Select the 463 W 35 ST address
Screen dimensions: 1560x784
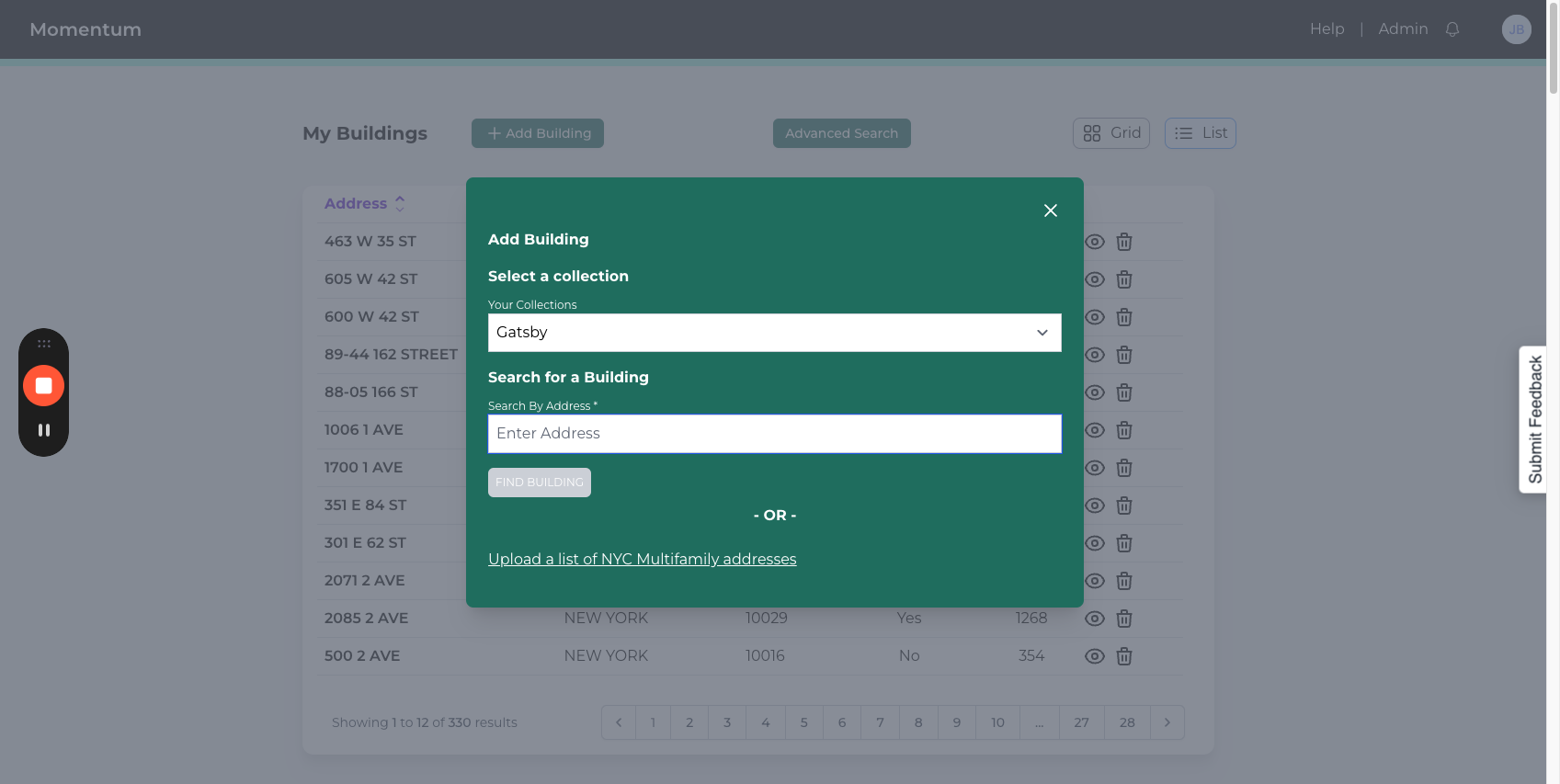pyautogui.click(x=370, y=242)
